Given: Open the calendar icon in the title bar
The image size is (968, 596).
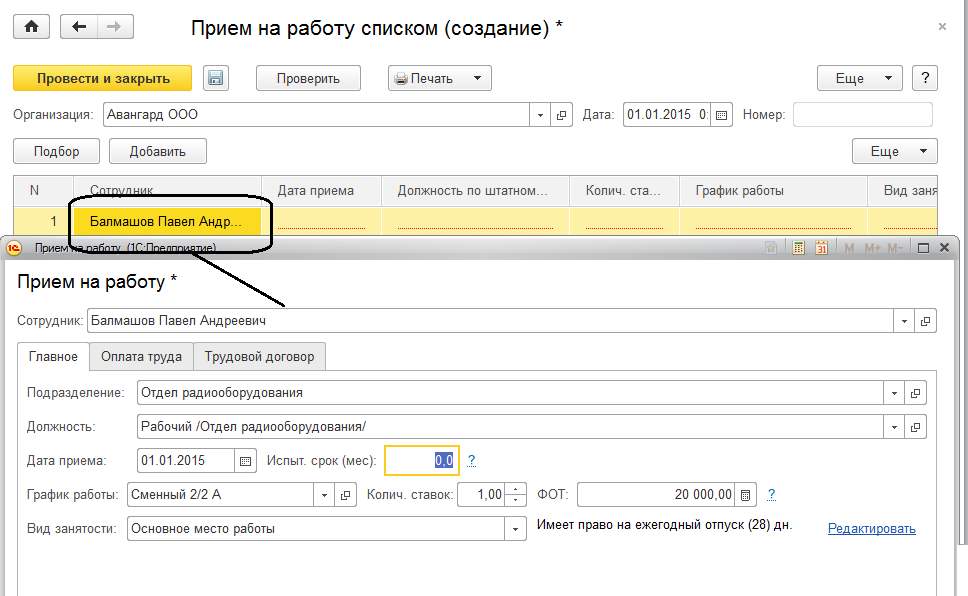Looking at the screenshot, I should [x=822, y=248].
